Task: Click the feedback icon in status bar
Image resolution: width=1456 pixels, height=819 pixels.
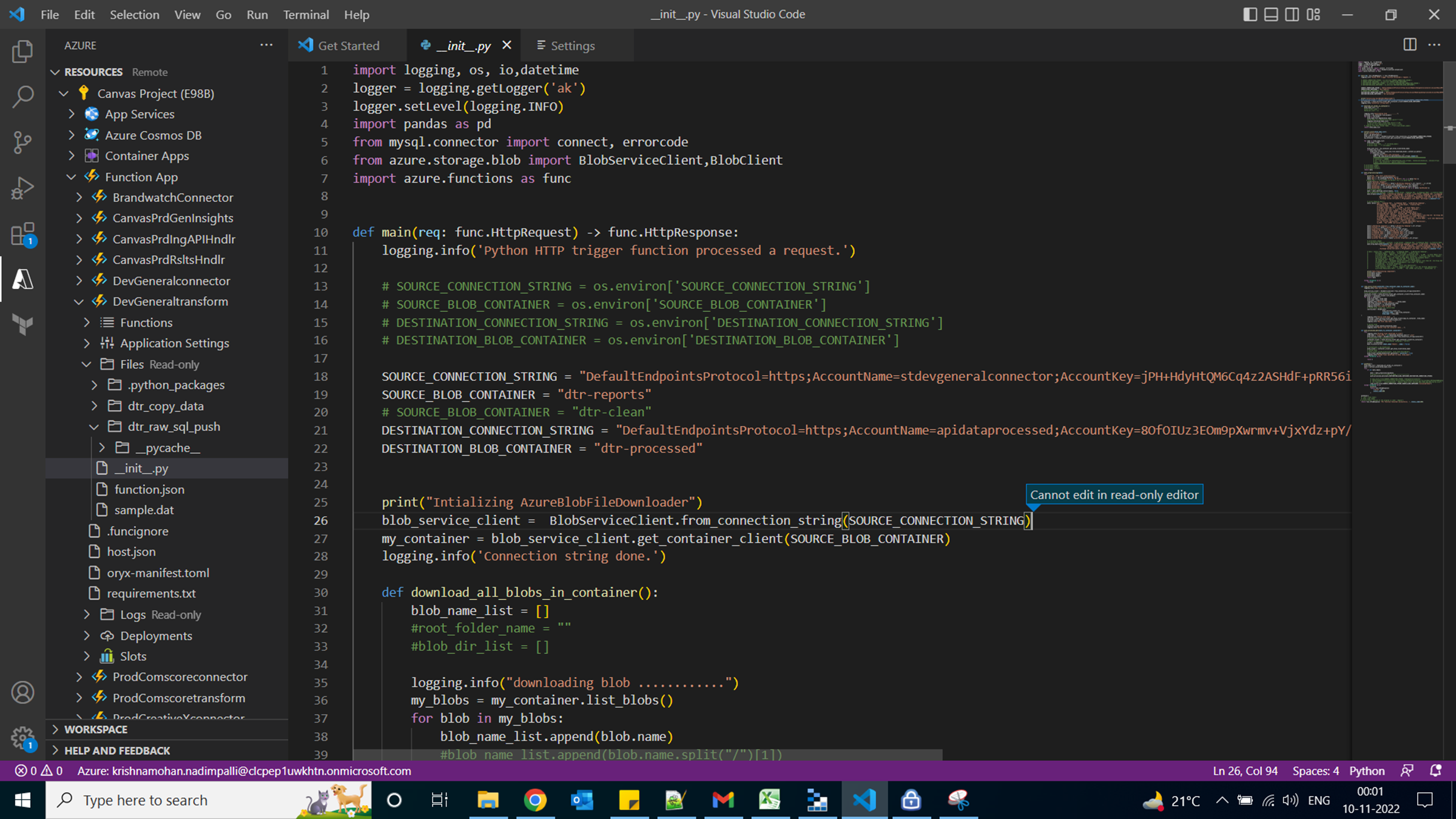Action: point(1407,770)
